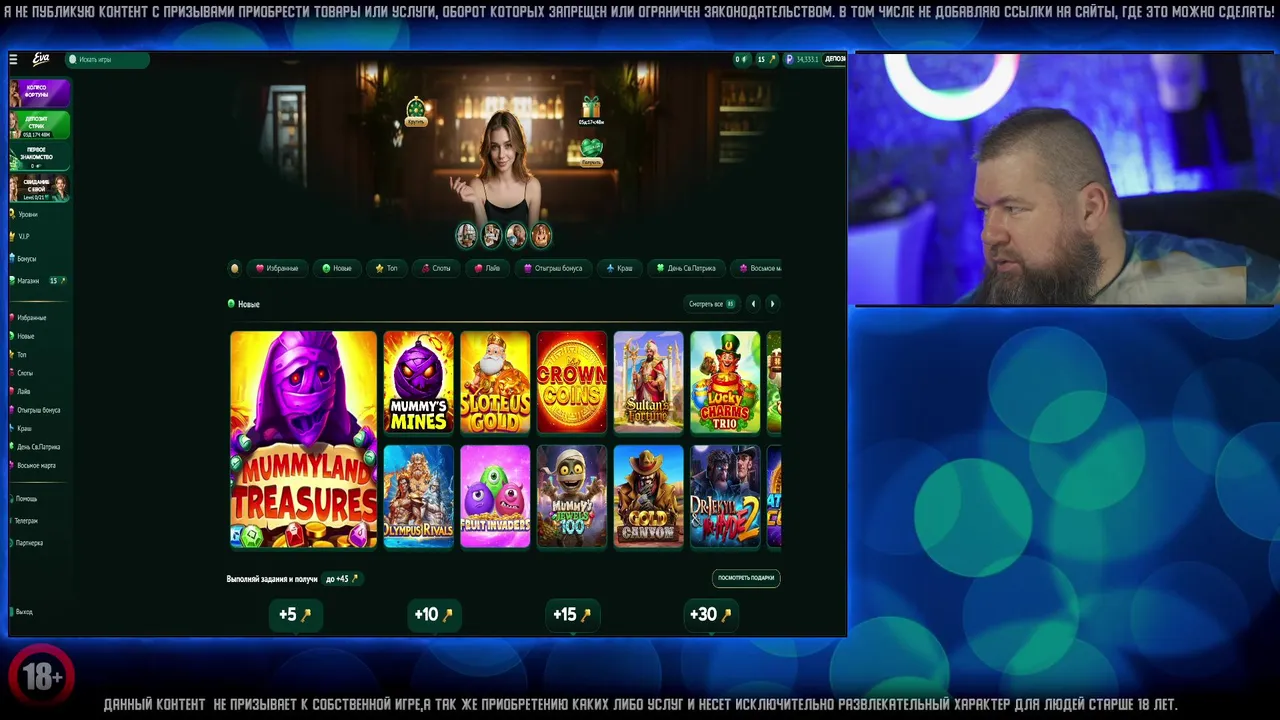Image resolution: width=1280 pixels, height=720 pixels.
Task: Open Партнерка link in the sidebar
Action: click(27, 543)
